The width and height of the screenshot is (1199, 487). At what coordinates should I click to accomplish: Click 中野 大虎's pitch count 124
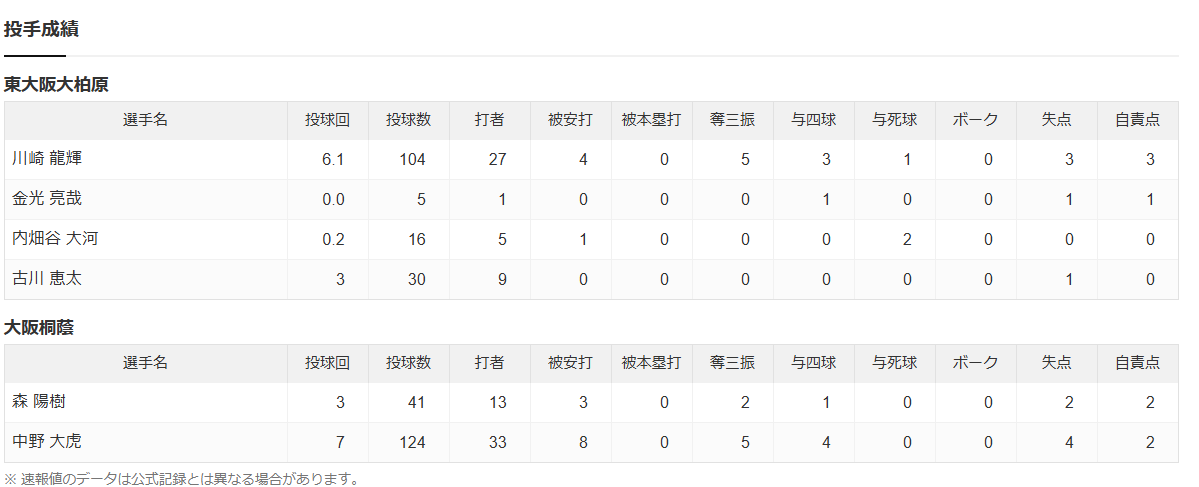(413, 443)
